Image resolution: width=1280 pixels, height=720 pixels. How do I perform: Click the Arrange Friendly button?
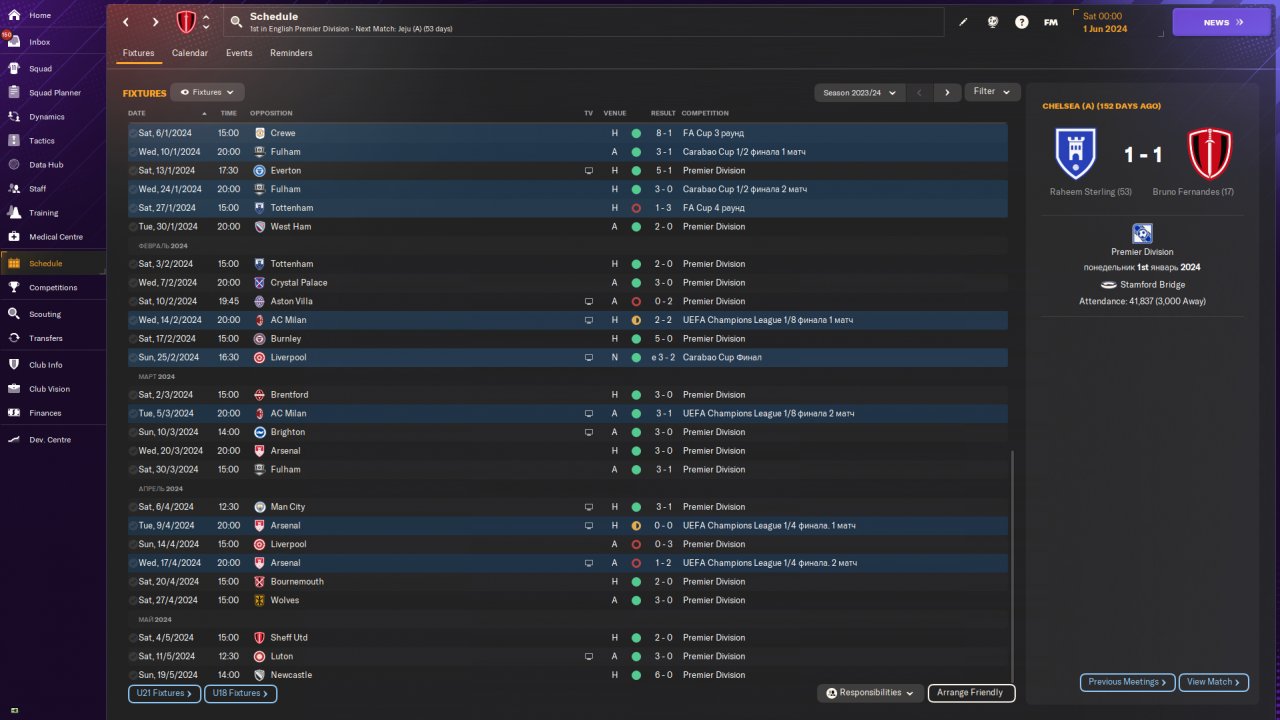971,693
